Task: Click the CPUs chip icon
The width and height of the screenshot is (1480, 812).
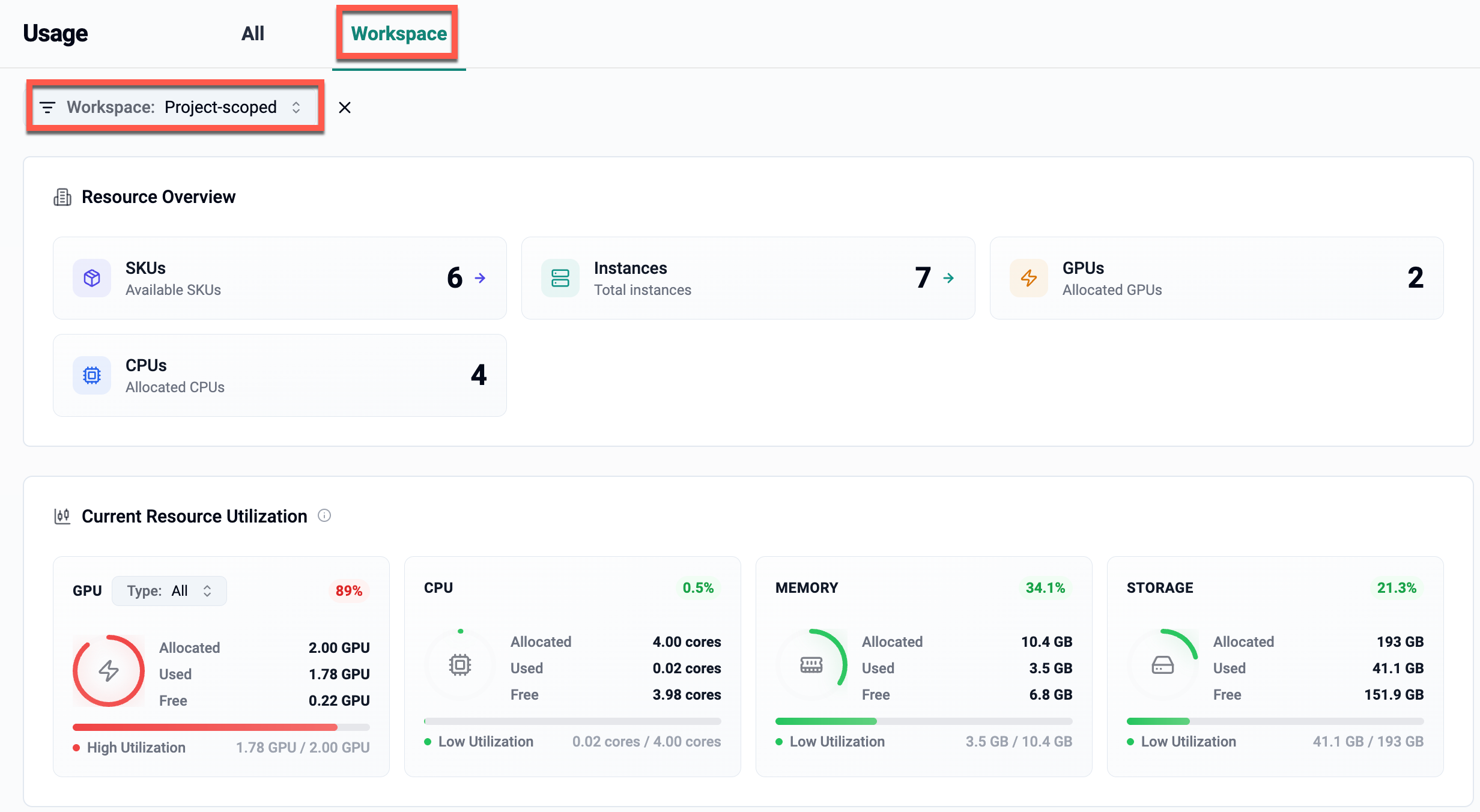Action: [x=92, y=375]
